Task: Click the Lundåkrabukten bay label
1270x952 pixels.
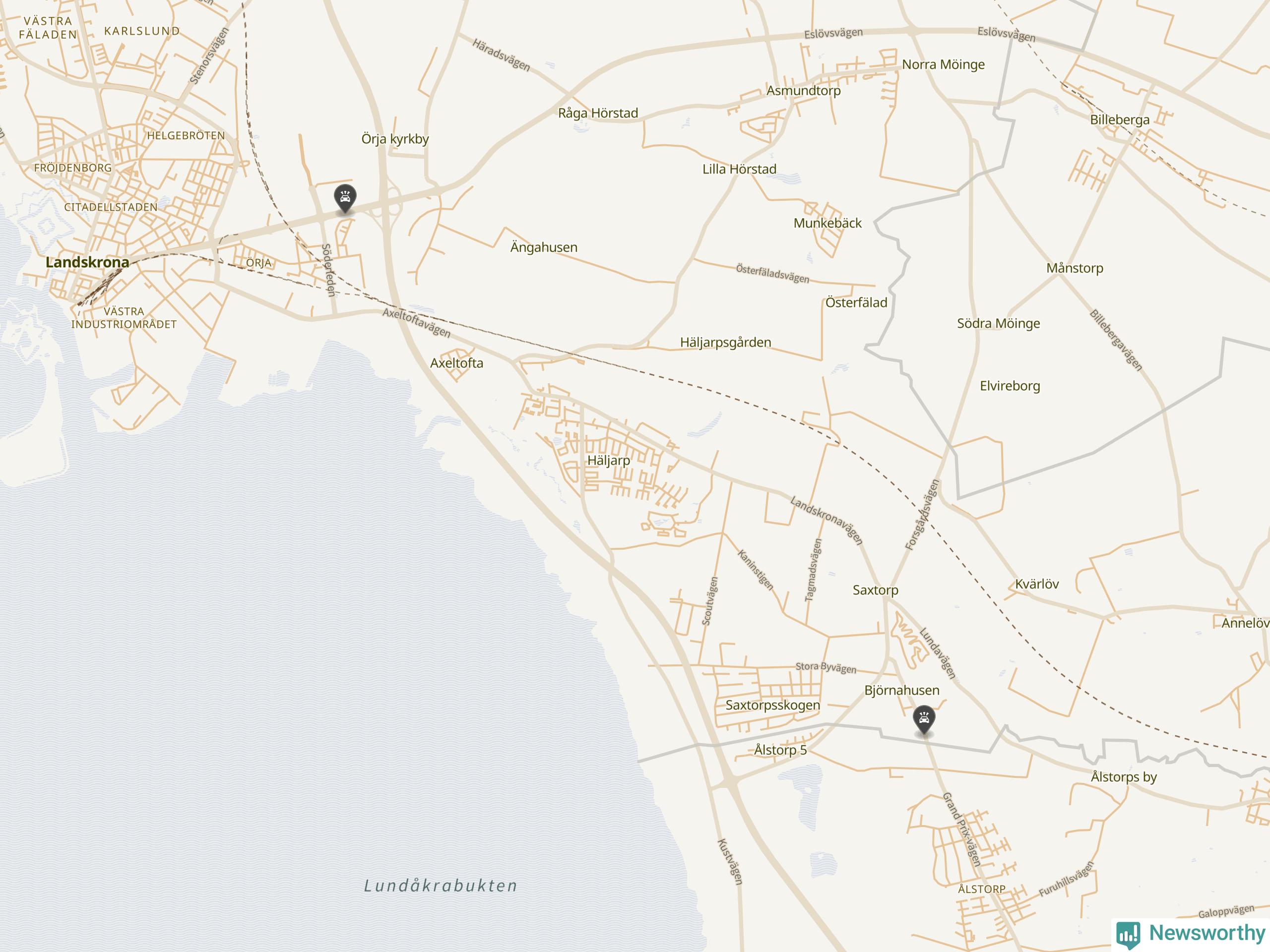Action: (x=441, y=886)
